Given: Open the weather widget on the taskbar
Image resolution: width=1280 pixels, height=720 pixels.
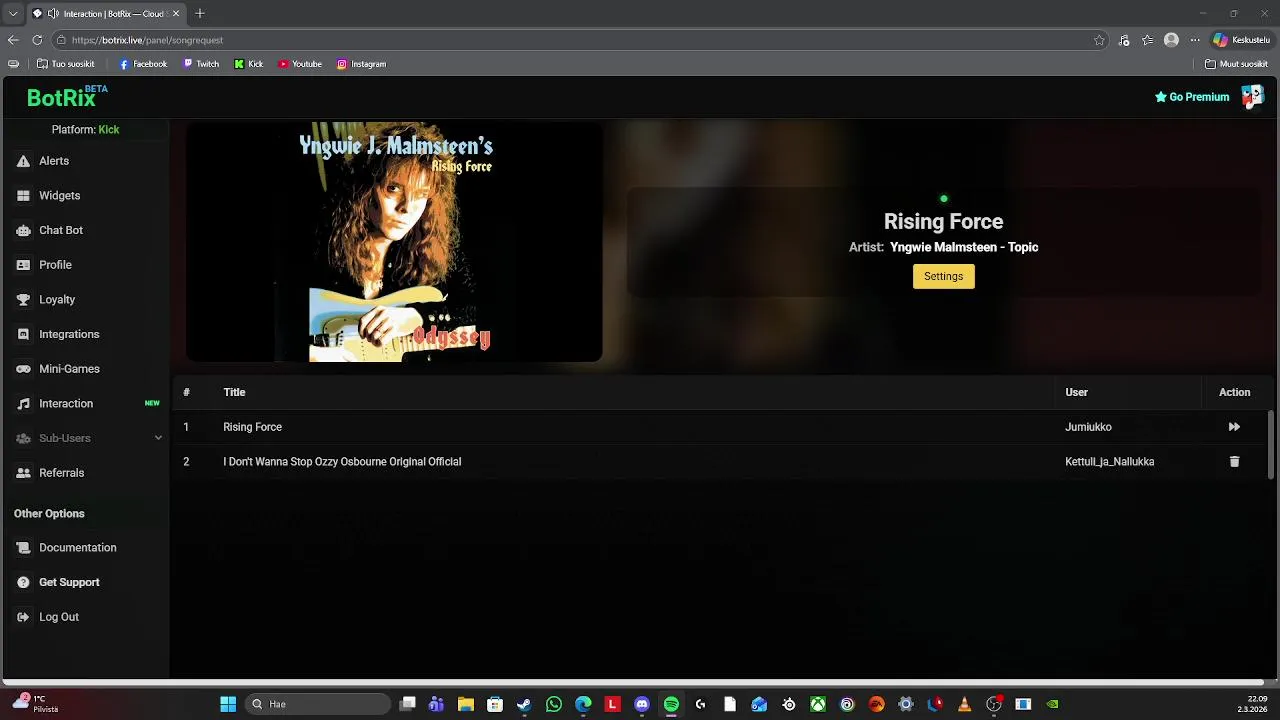Looking at the screenshot, I should (34, 704).
